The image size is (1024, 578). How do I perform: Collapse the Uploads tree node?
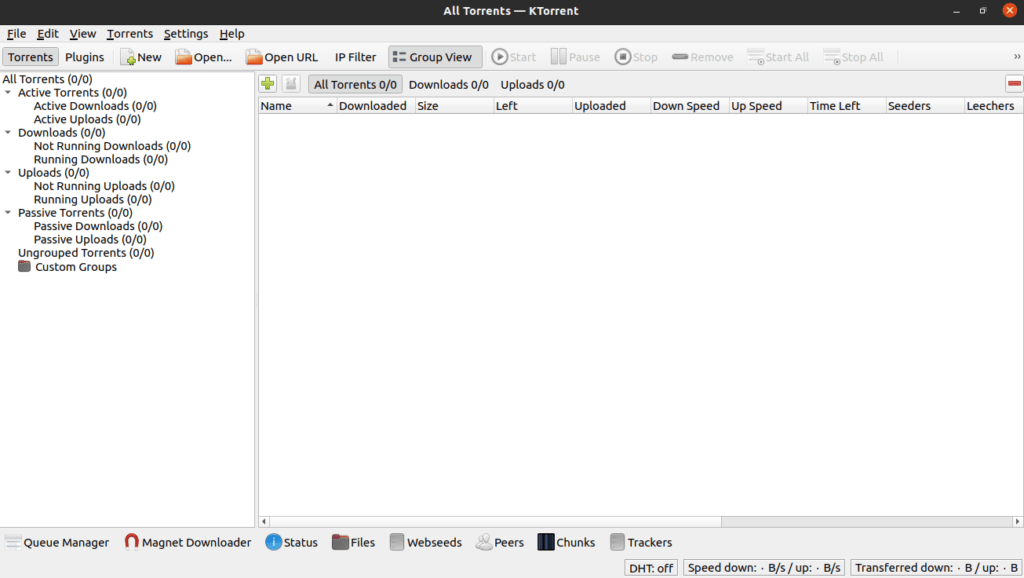(8, 172)
